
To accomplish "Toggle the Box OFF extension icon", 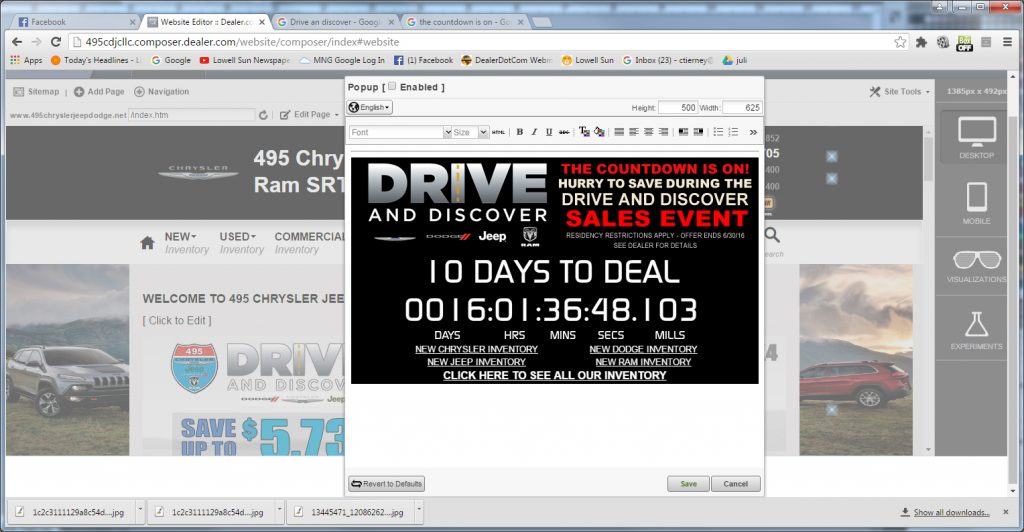I will point(965,42).
